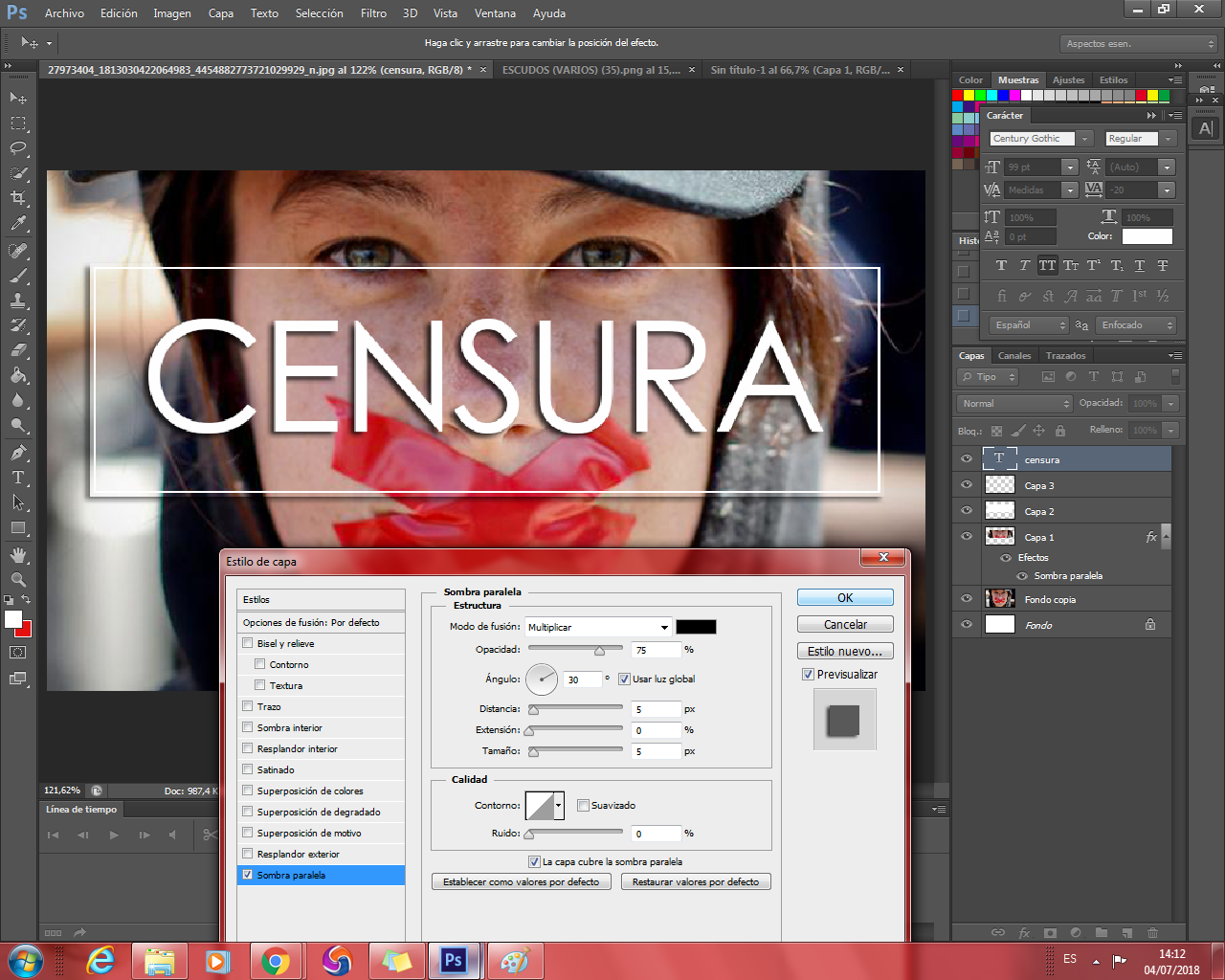Click the Rectangular Marquee tool
This screenshot has width=1225, height=980.
pos(18,123)
